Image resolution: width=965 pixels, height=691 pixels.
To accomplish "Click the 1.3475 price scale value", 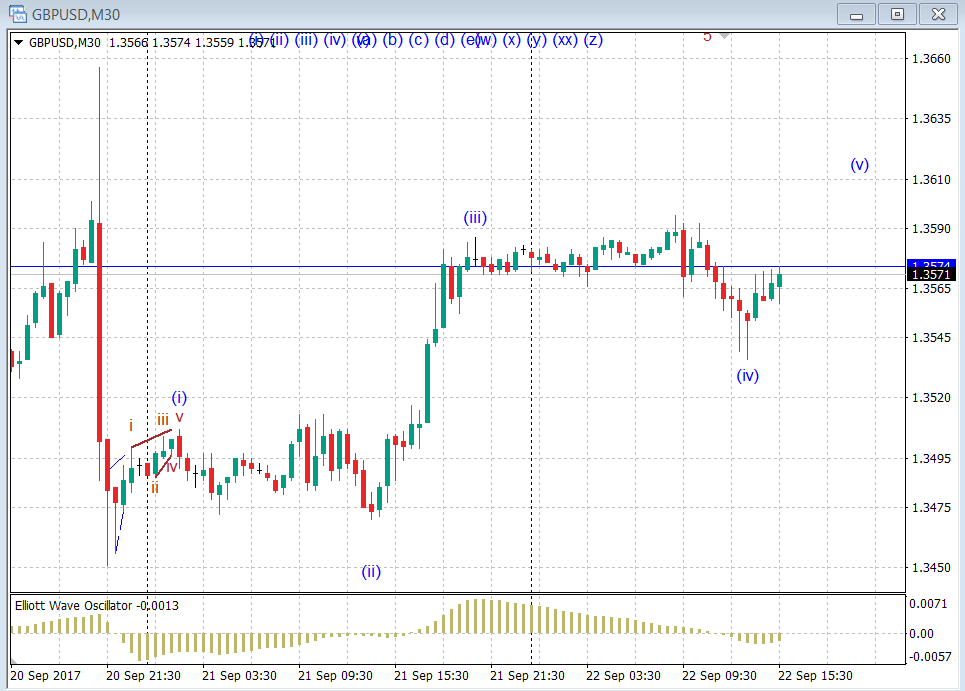I will coord(931,508).
